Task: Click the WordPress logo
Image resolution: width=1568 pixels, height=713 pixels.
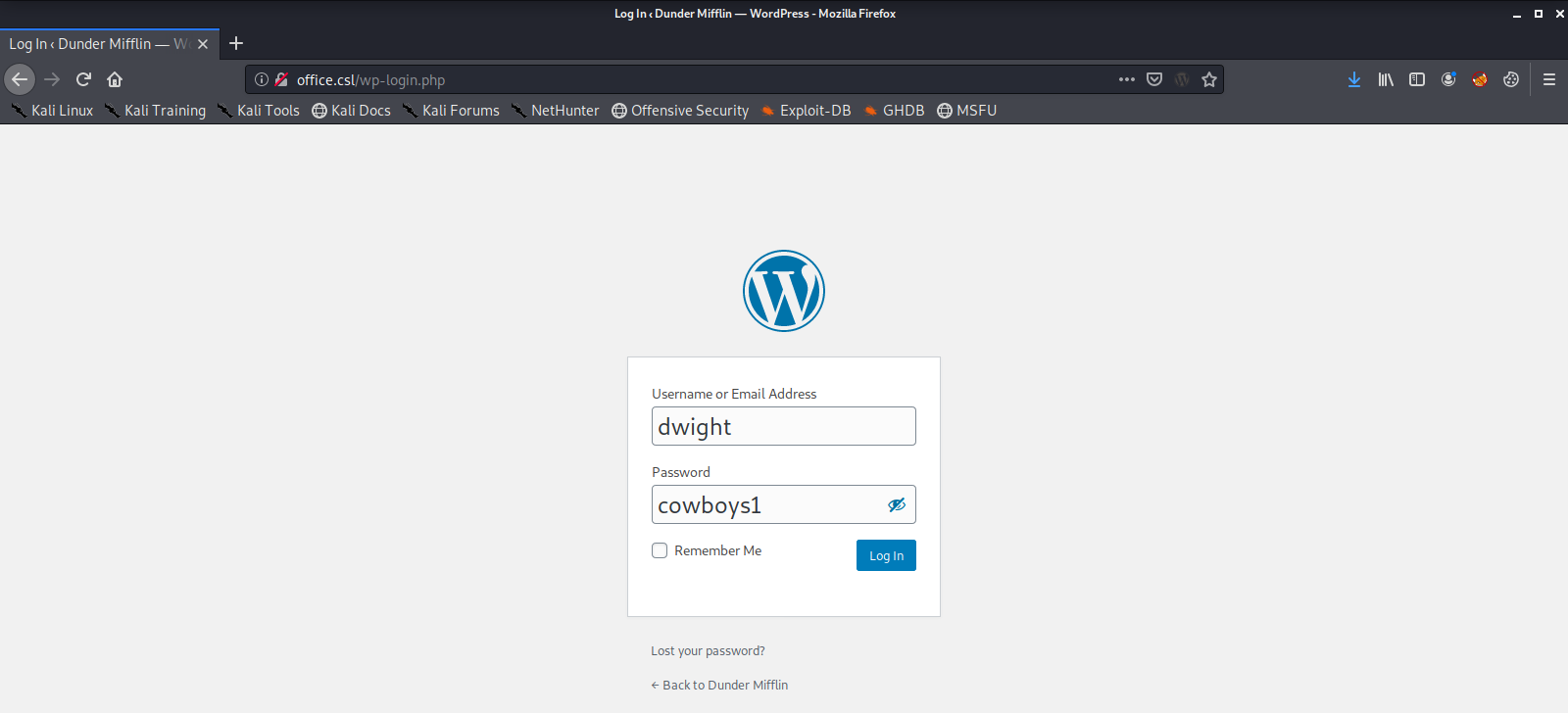Action: click(x=784, y=291)
